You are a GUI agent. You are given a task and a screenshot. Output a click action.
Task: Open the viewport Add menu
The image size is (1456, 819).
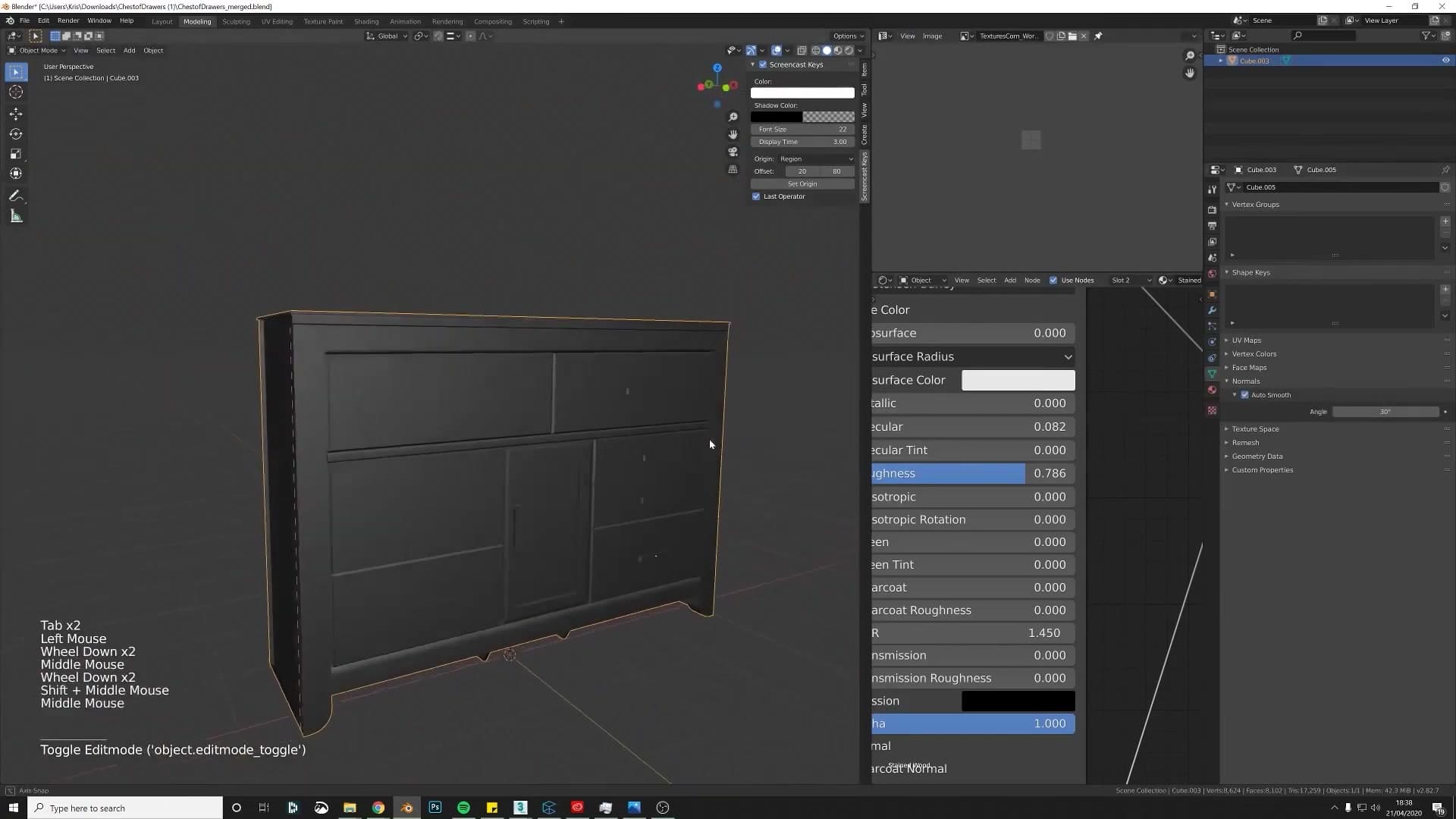pyautogui.click(x=129, y=51)
